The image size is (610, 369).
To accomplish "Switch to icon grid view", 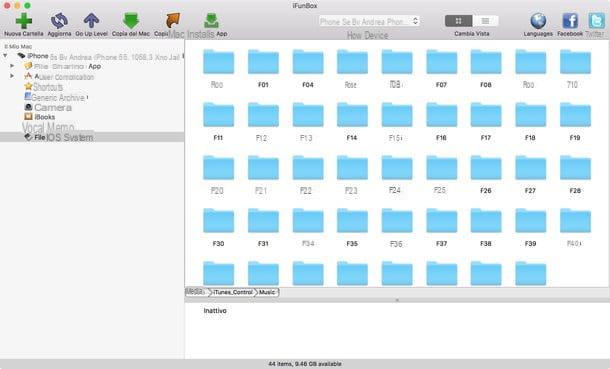I will (458, 21).
